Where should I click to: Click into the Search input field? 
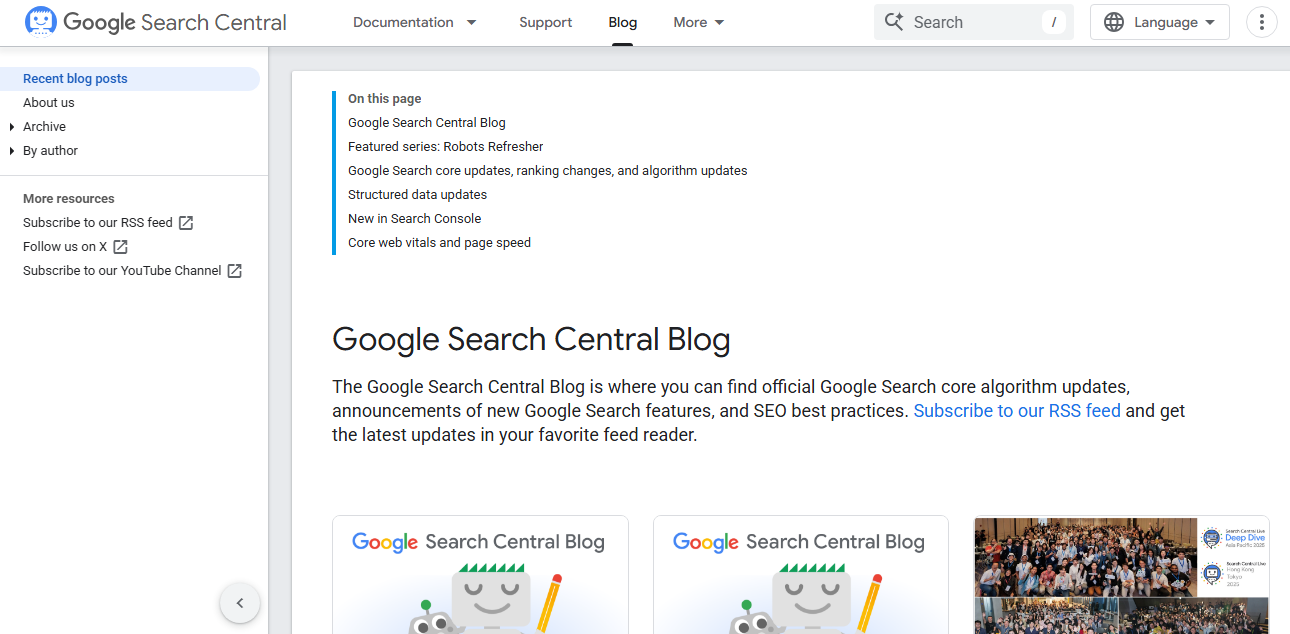point(970,22)
